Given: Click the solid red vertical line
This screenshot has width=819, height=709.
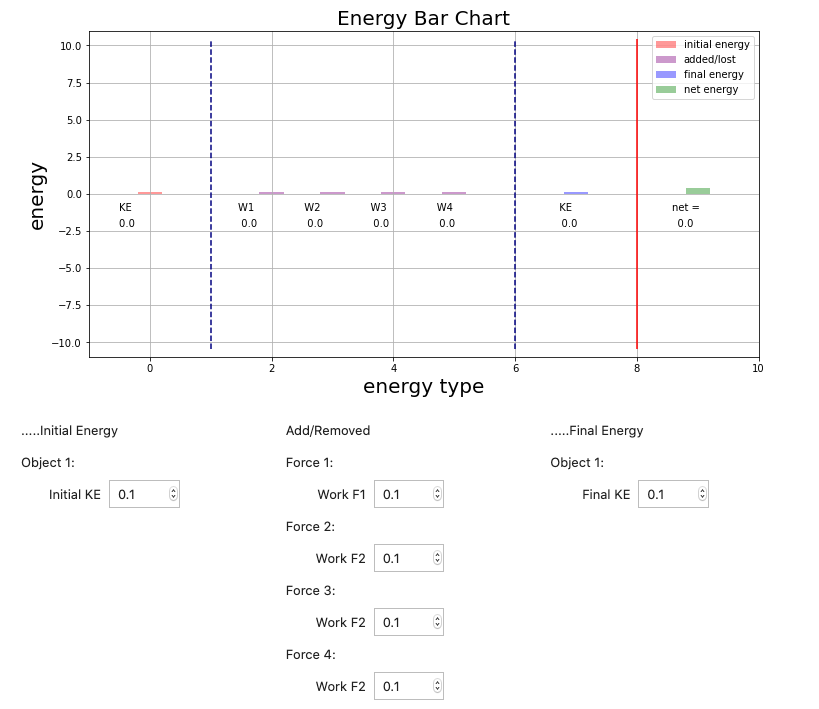Looking at the screenshot, I should (x=637, y=270).
